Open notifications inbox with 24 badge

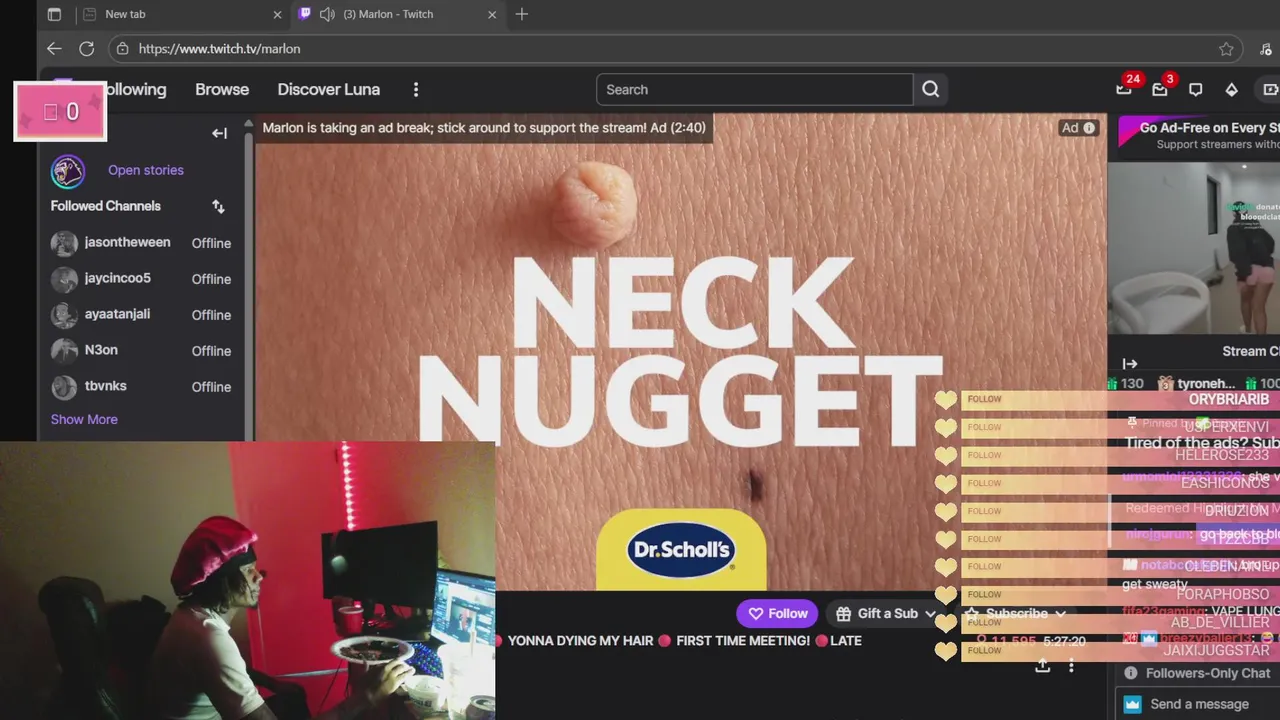(1125, 89)
